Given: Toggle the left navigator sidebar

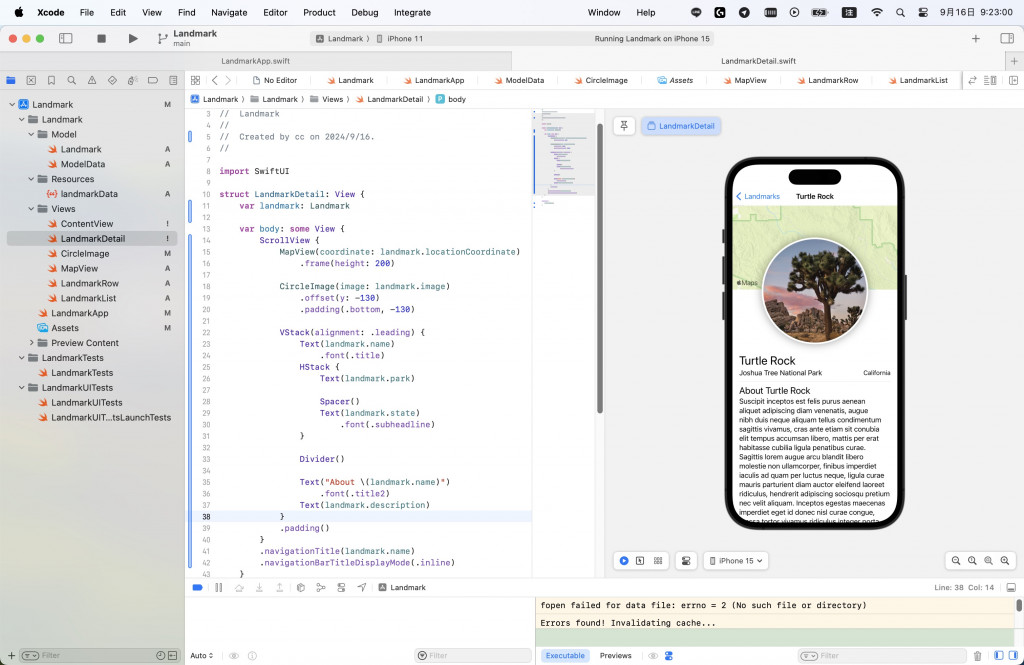Looking at the screenshot, I should point(65,38).
